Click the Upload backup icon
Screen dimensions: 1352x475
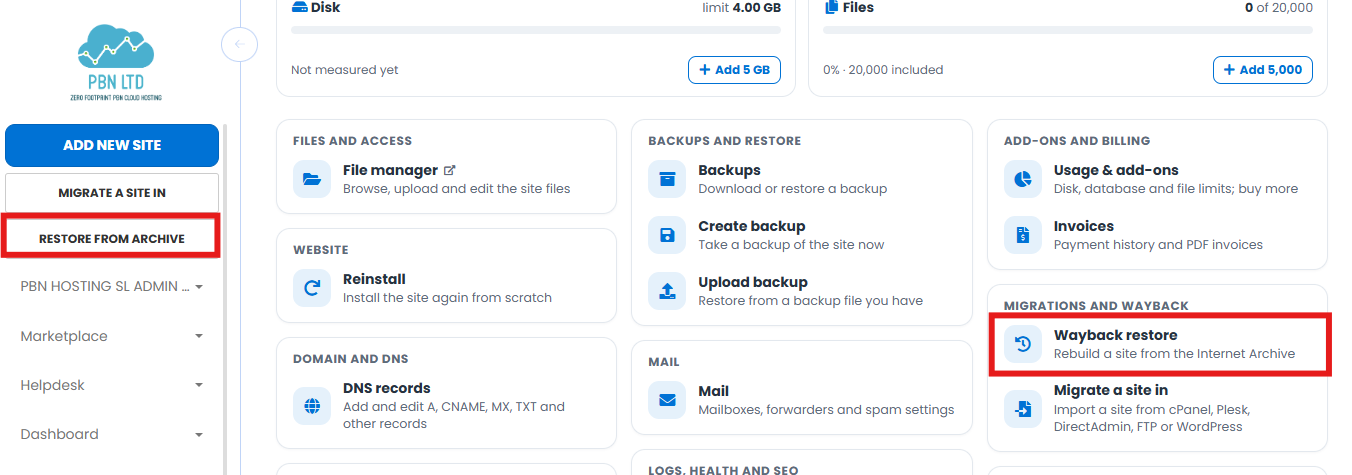coord(667,291)
